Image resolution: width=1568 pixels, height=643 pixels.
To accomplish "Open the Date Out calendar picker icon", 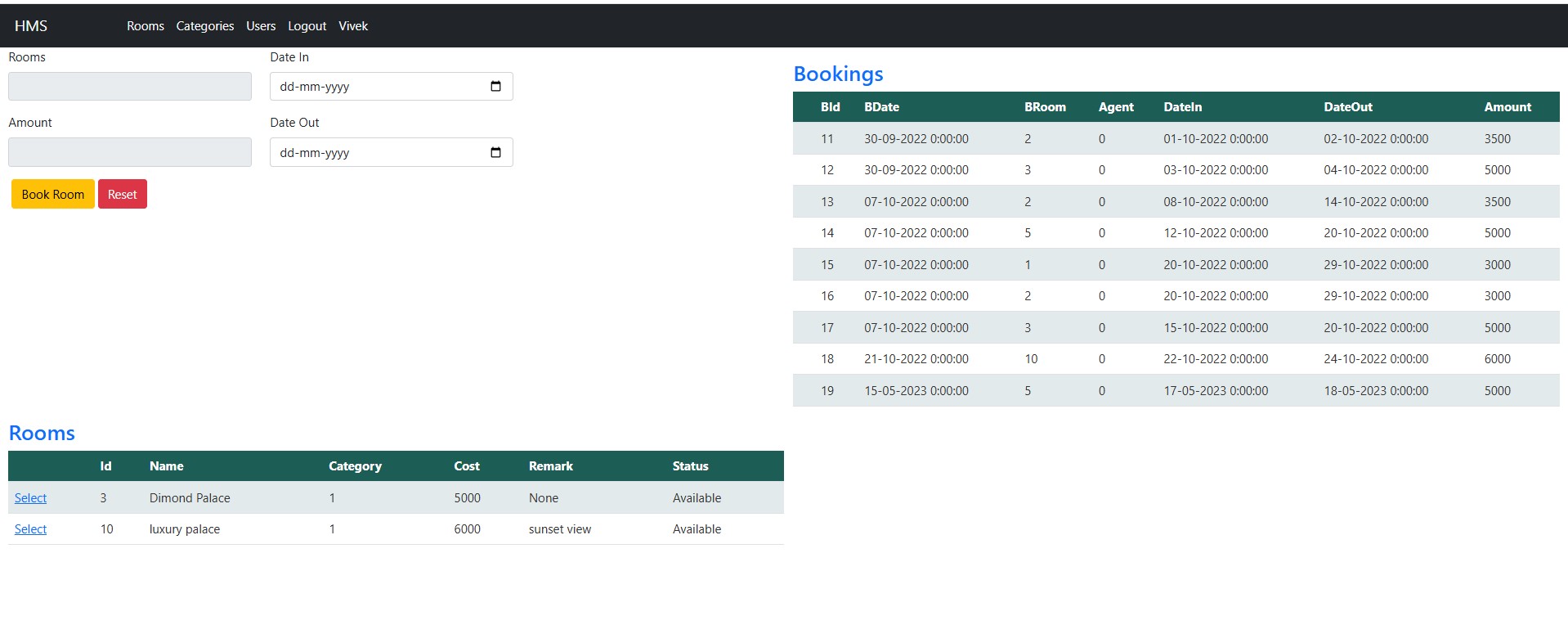I will coord(495,152).
